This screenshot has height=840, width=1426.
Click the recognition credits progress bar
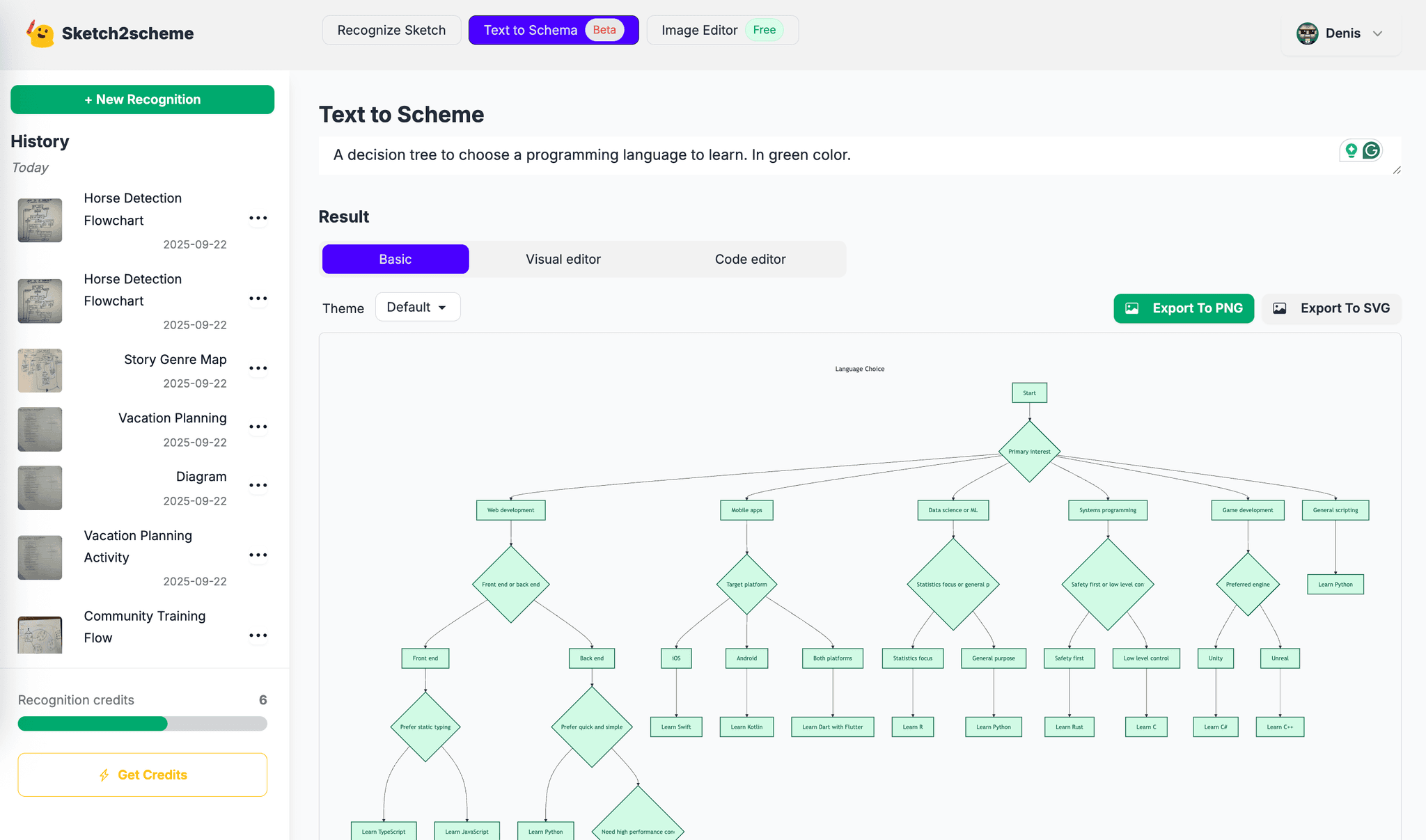(x=142, y=724)
